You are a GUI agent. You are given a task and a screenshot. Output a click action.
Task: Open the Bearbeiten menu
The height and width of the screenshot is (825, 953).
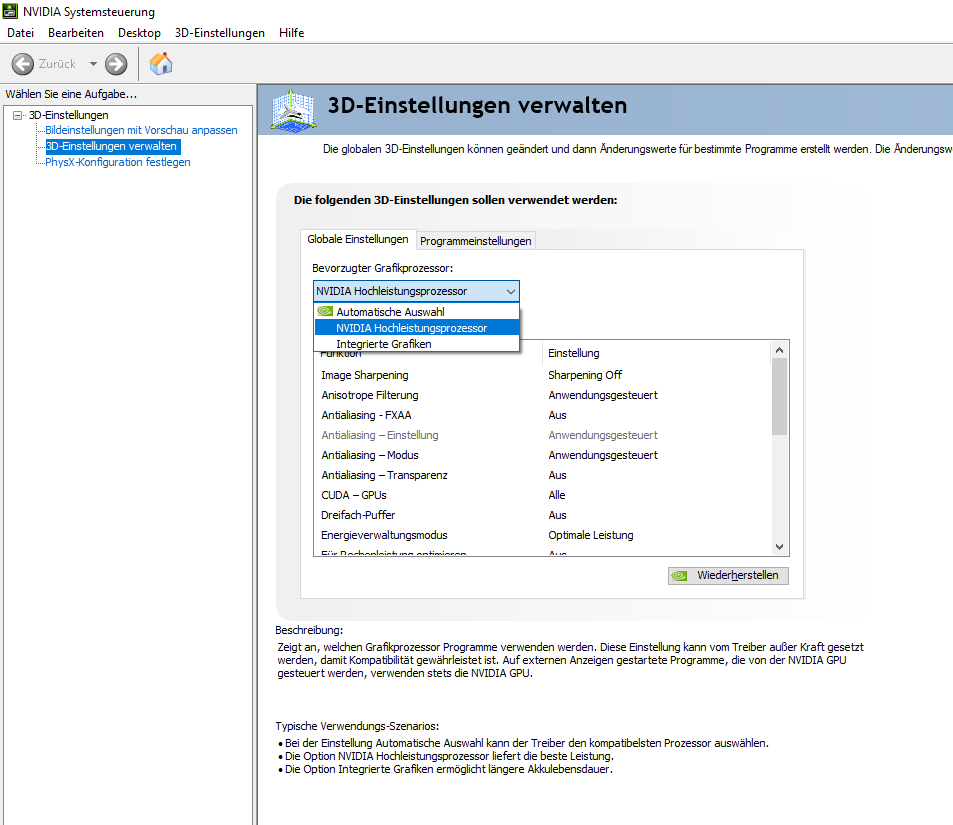76,33
